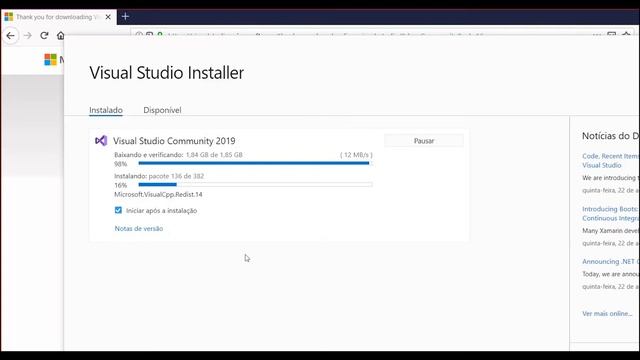Click the install progress bar at 16%

[255, 184]
